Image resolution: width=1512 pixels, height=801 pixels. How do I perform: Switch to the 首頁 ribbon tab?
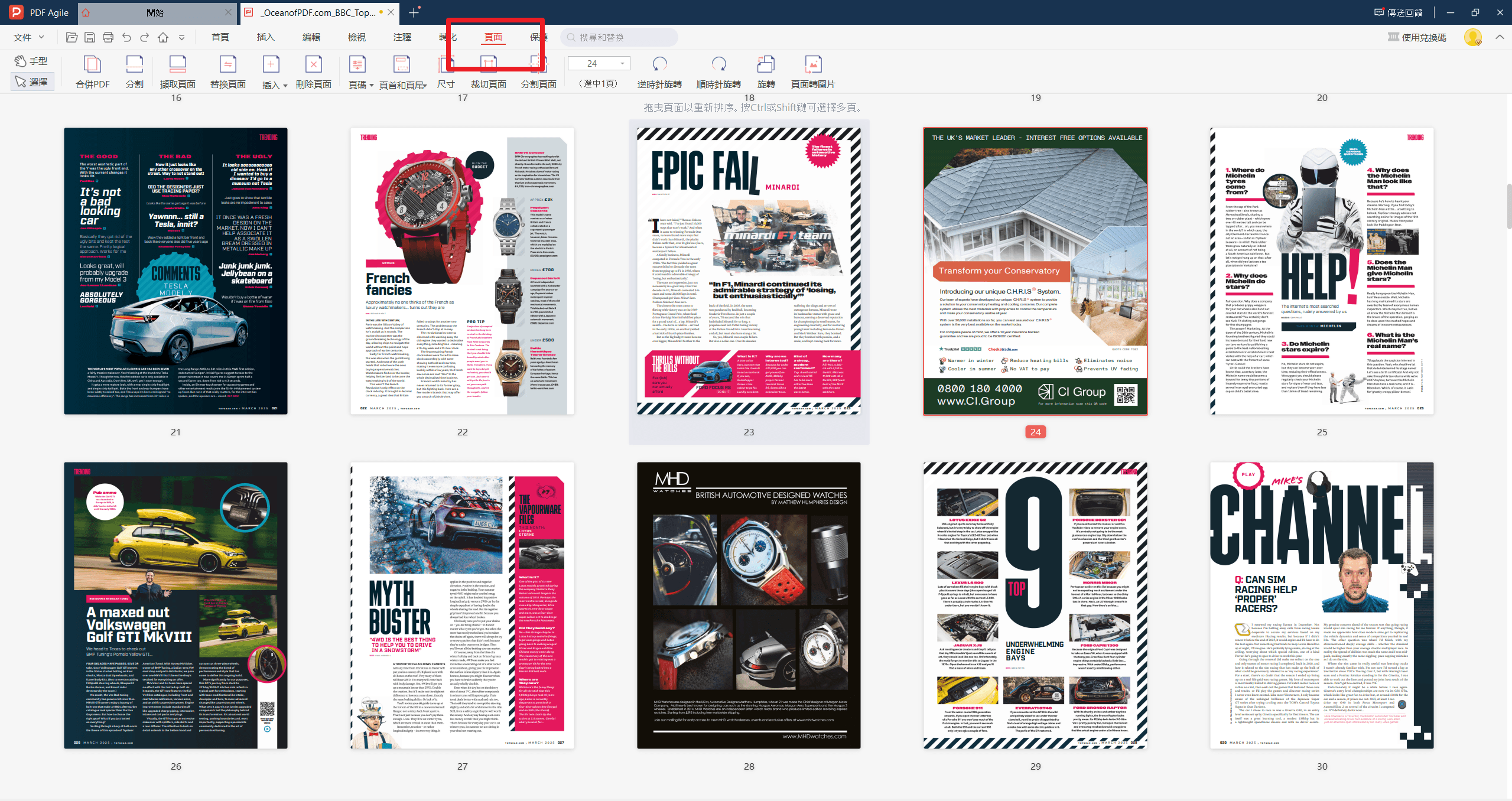pyautogui.click(x=220, y=37)
